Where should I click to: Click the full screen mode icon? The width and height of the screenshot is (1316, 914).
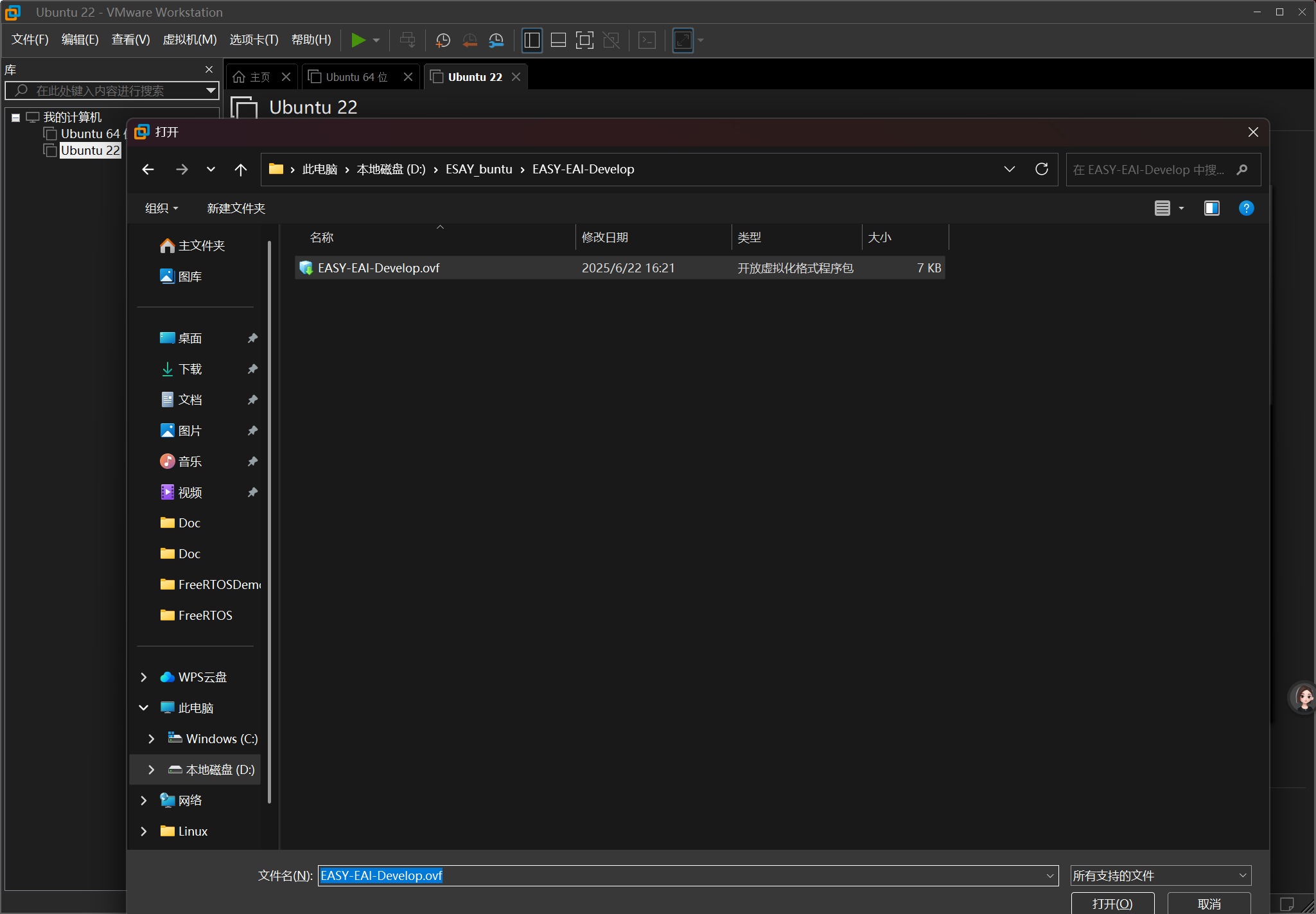click(584, 40)
